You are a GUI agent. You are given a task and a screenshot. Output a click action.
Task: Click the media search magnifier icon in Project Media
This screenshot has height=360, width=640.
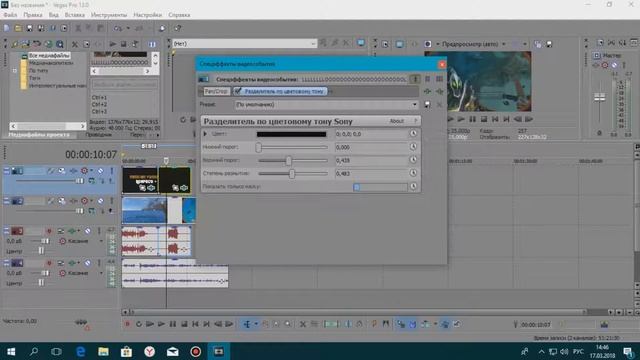click(60, 44)
